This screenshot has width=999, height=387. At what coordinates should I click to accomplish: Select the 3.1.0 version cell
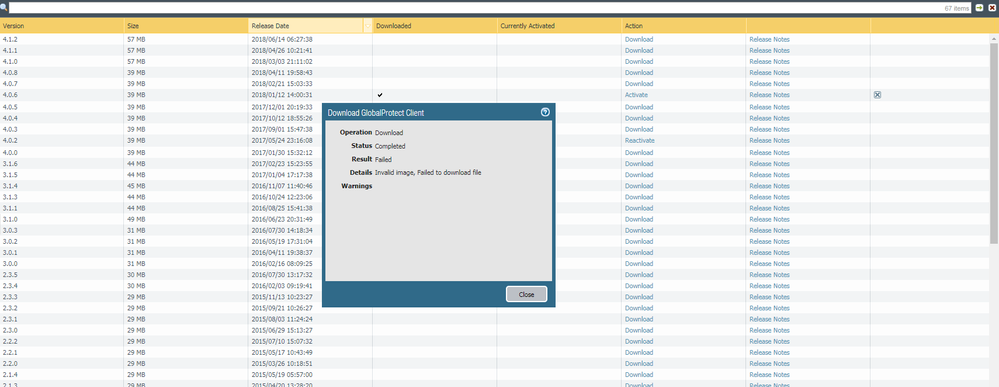[x=10, y=219]
